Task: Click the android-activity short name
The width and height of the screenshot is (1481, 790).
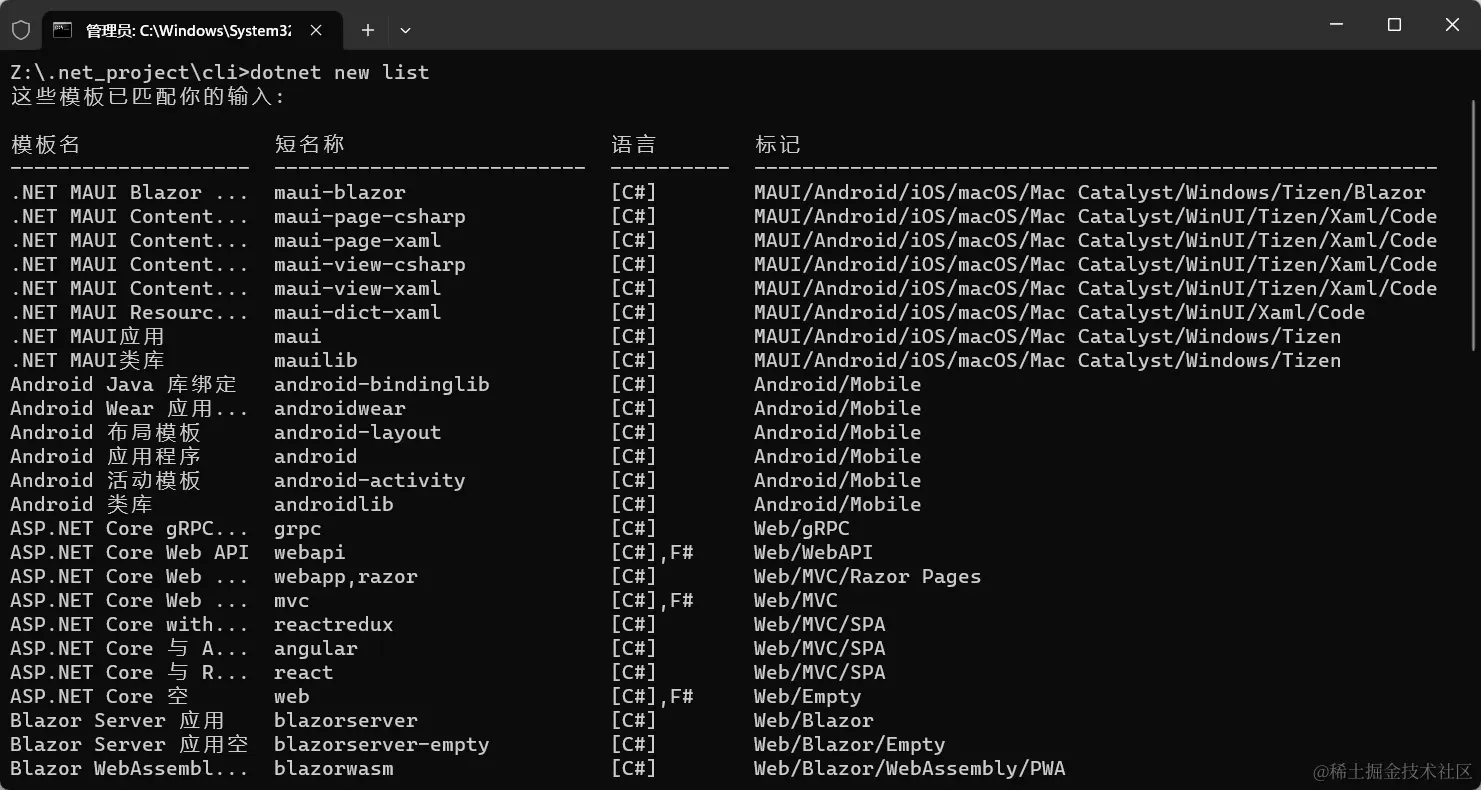Action: click(370, 480)
